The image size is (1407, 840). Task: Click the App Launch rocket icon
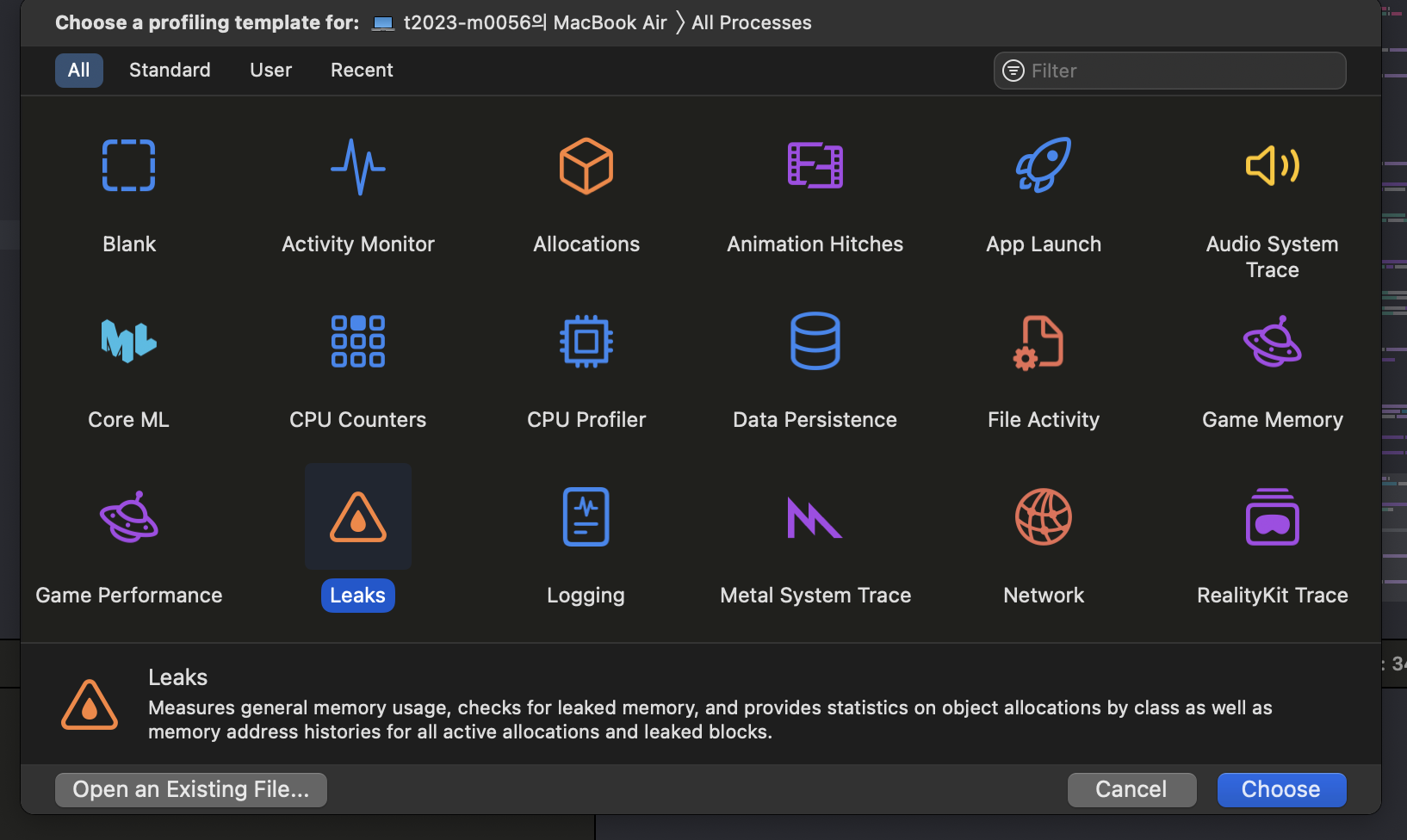tap(1044, 165)
